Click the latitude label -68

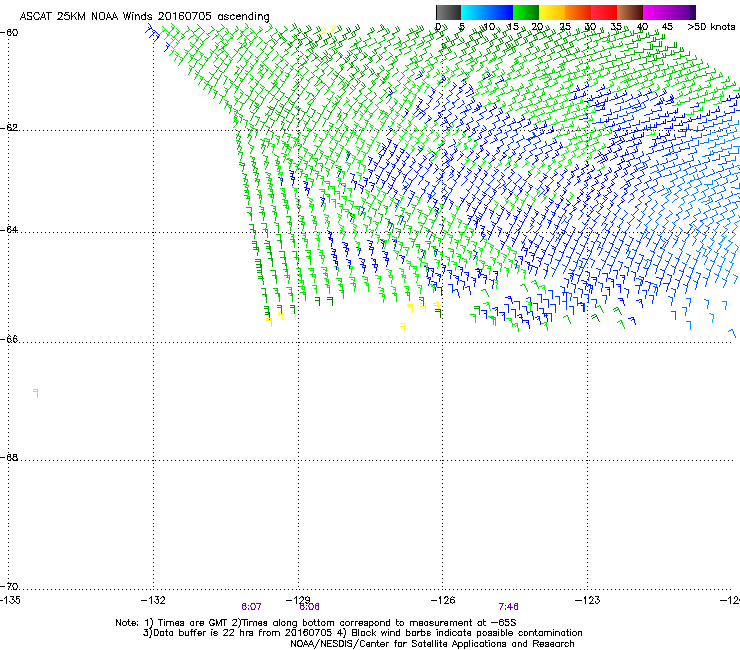pyautogui.click(x=9, y=457)
